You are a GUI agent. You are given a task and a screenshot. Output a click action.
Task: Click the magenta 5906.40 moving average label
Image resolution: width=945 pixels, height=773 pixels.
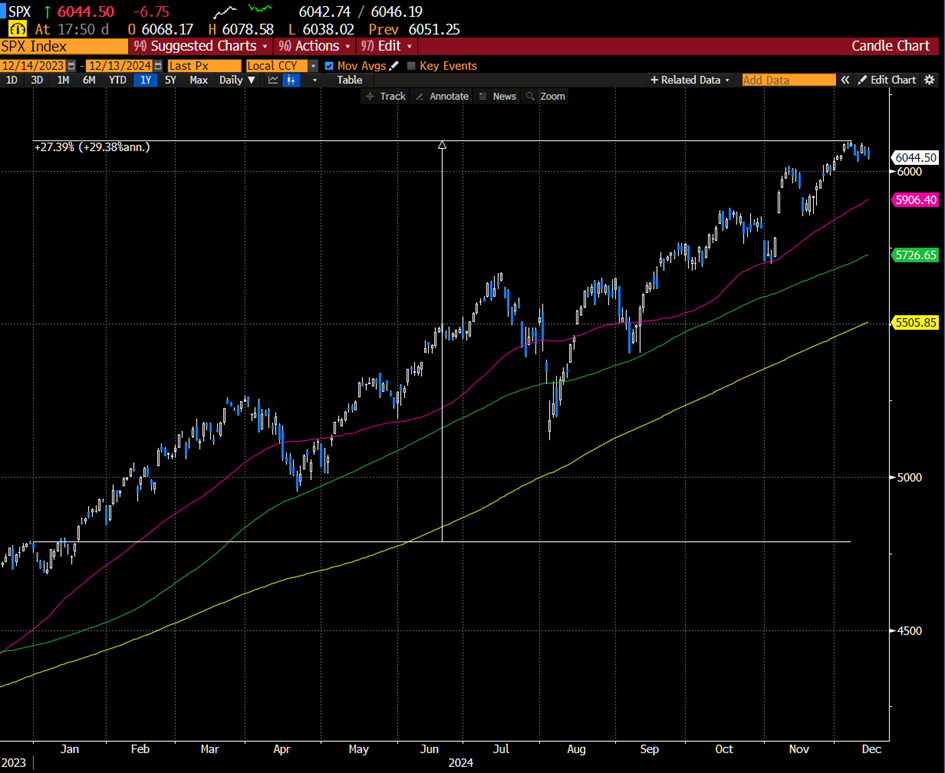[915, 200]
